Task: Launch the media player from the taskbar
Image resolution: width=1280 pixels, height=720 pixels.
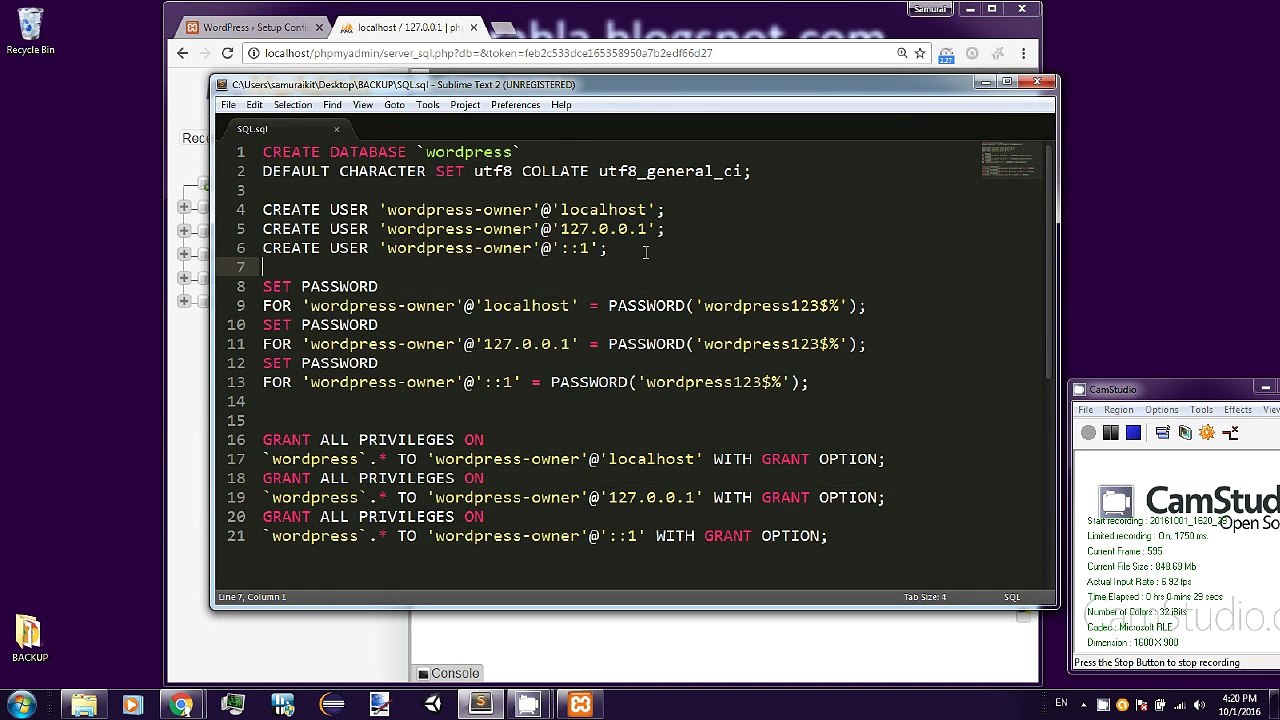Action: 132,705
